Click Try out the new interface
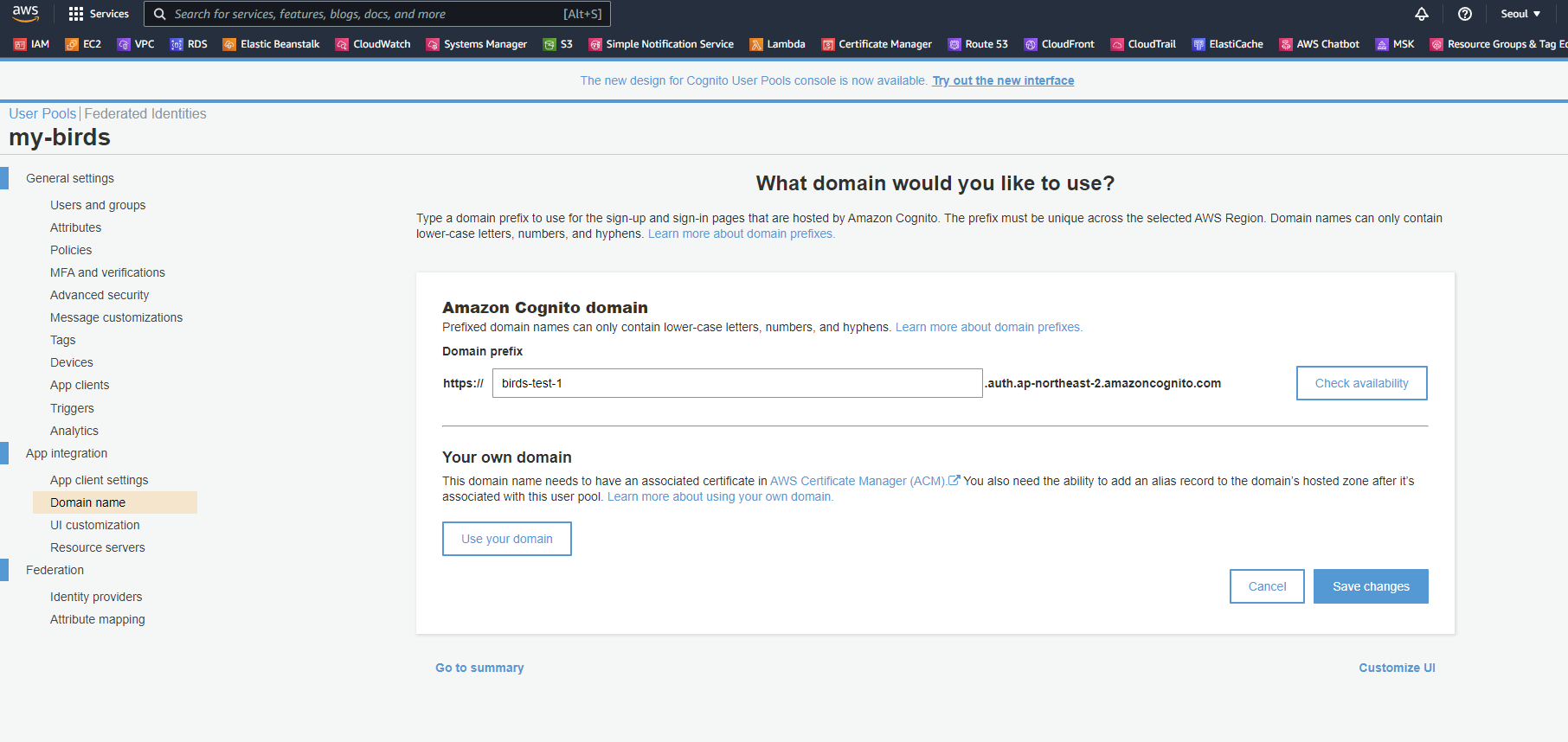This screenshot has height=742, width=1568. coord(1003,80)
